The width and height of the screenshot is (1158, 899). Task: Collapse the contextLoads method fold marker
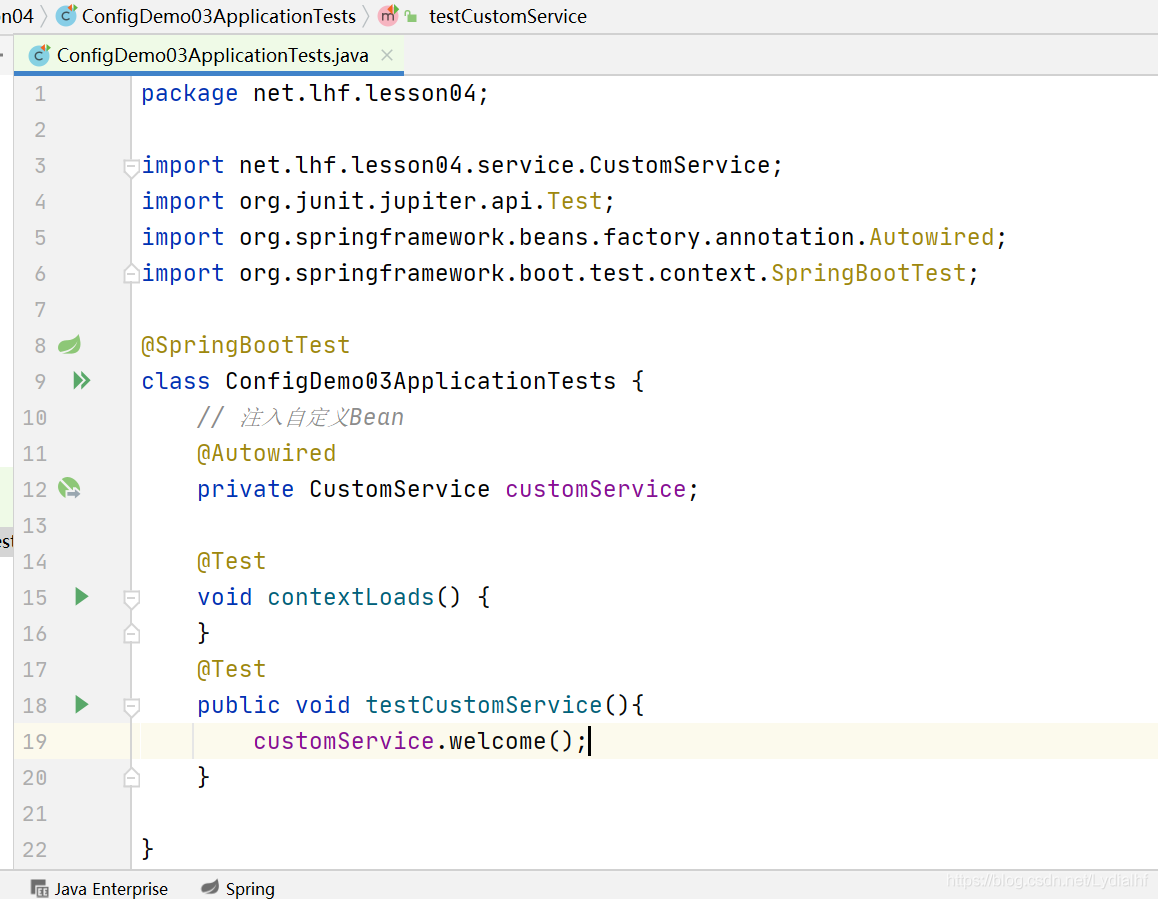click(131, 598)
